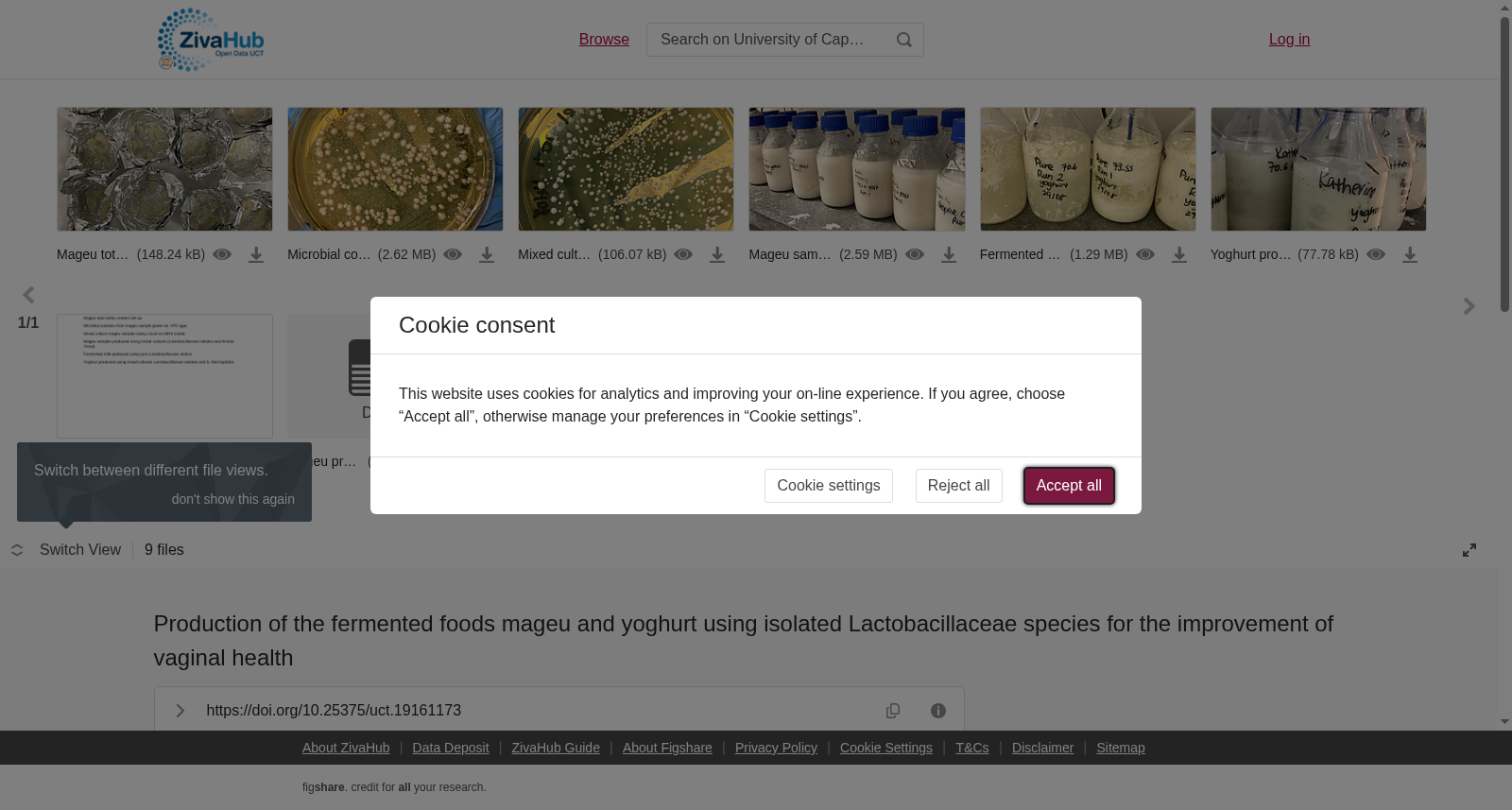
Task: Click the Log in link
Action: pyautogui.click(x=1289, y=39)
